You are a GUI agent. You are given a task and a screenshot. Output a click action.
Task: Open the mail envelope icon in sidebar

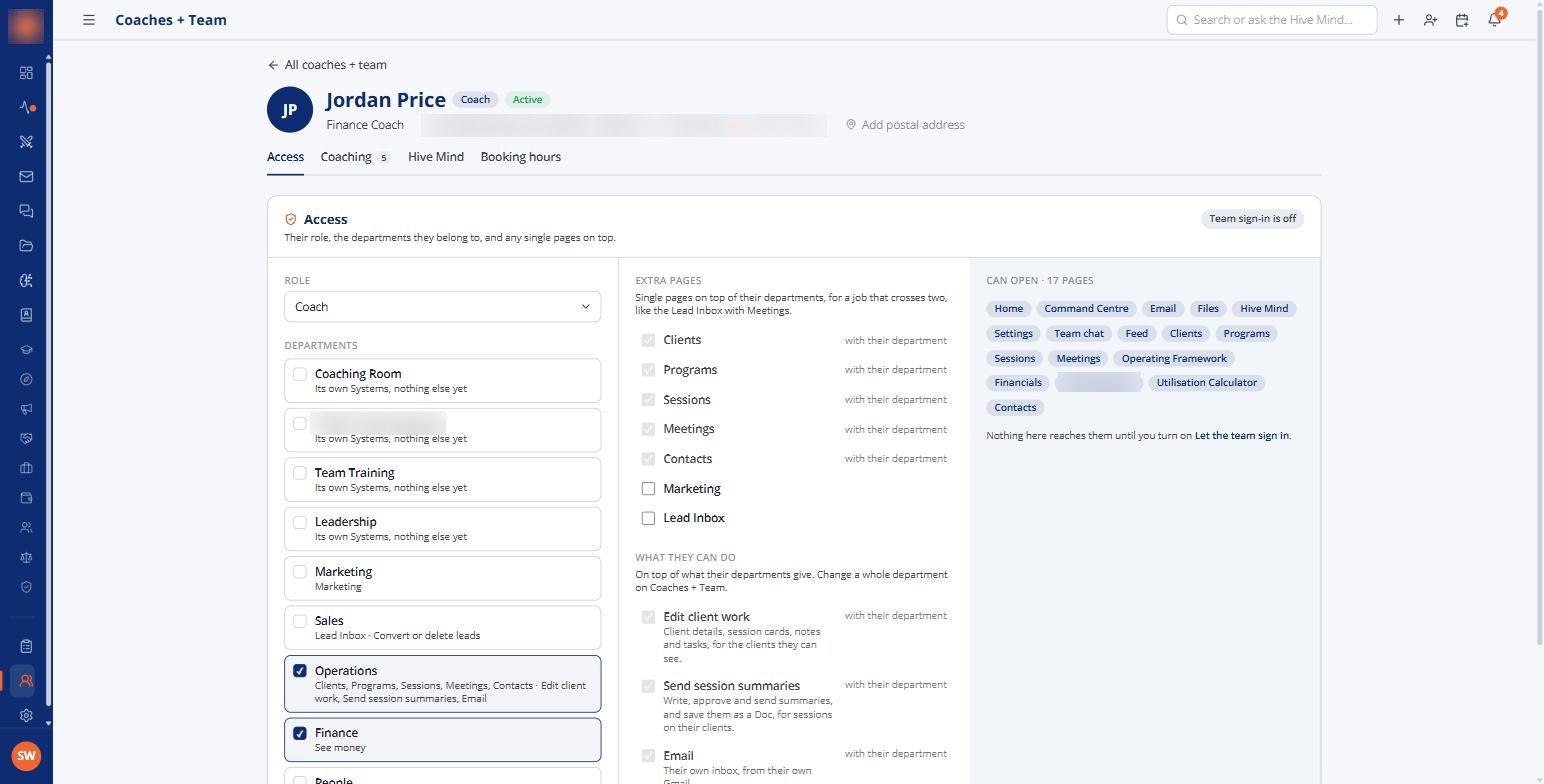(26, 177)
